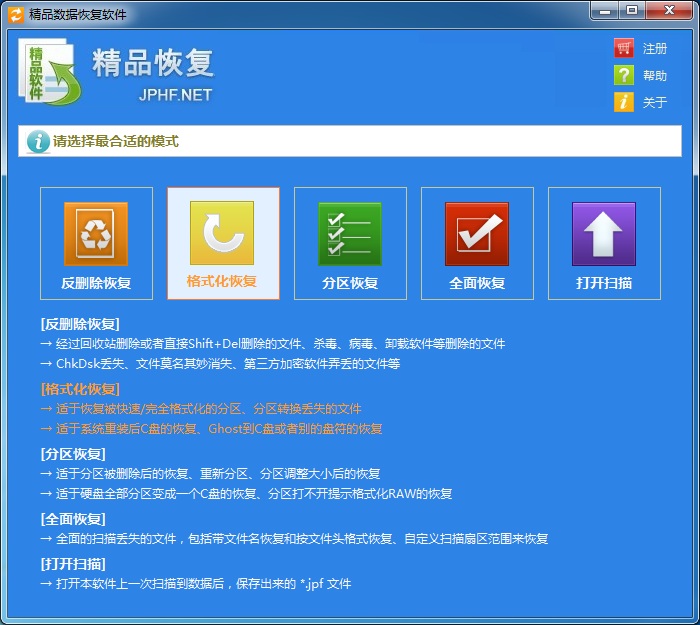Choose 全面恢复 mode label
700x625 pixels.
(477, 283)
